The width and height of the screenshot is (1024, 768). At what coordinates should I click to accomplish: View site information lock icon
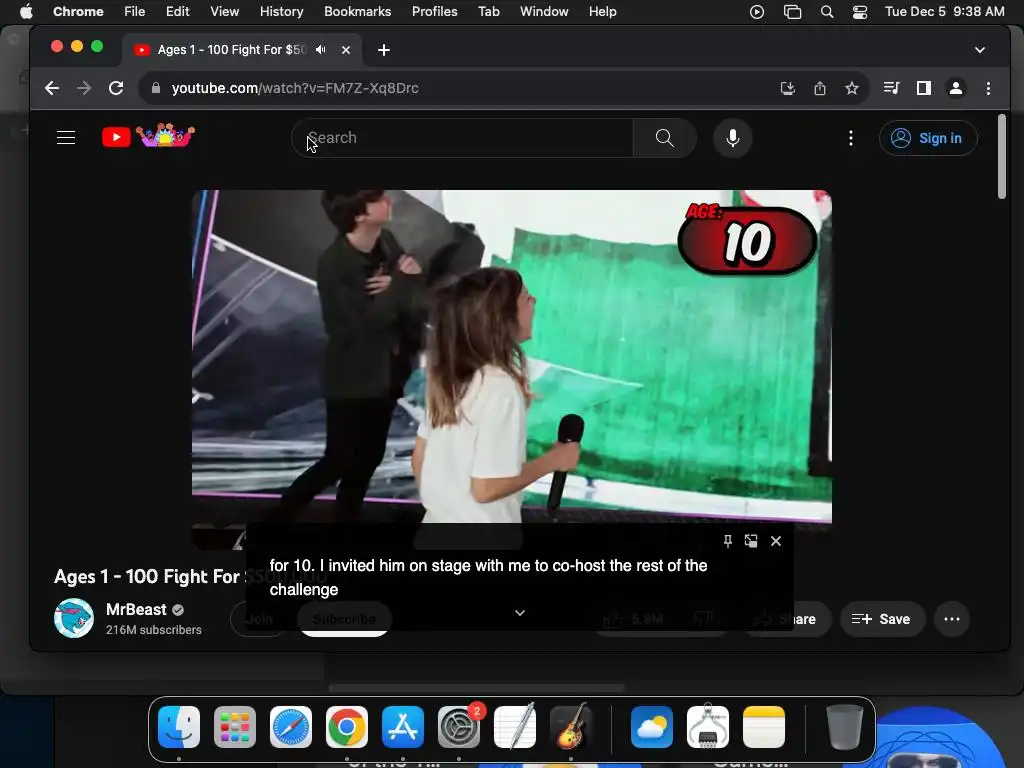[x=155, y=88]
